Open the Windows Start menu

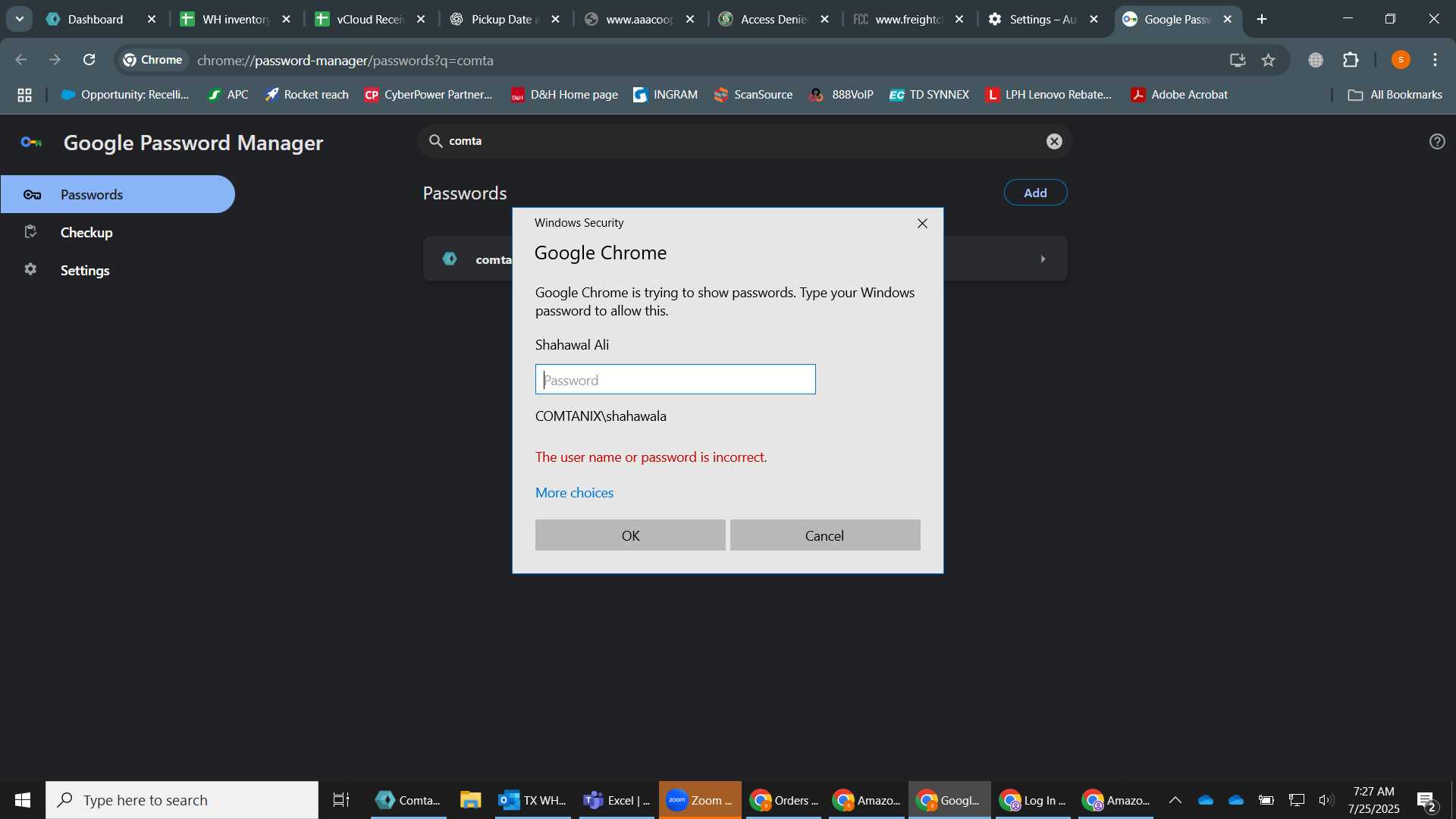coord(23,800)
